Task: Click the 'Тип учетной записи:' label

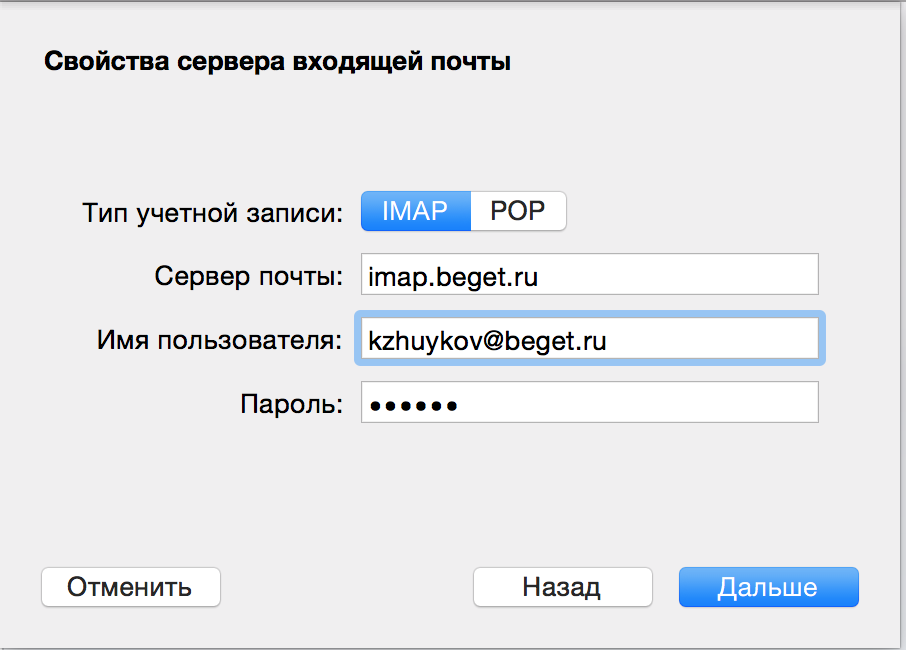Action: pyautogui.click(x=213, y=213)
